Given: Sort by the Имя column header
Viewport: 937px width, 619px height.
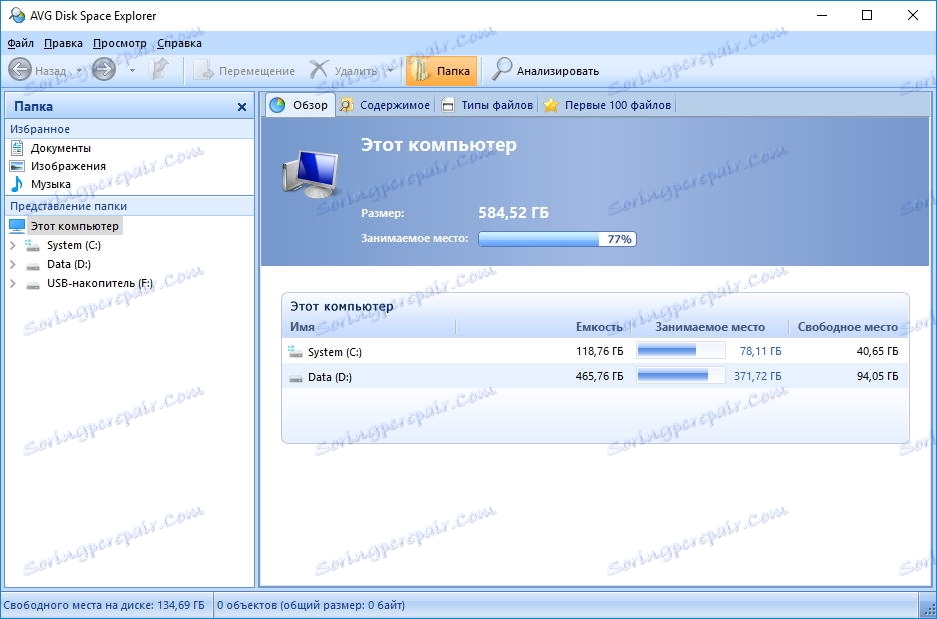Looking at the screenshot, I should [302, 327].
